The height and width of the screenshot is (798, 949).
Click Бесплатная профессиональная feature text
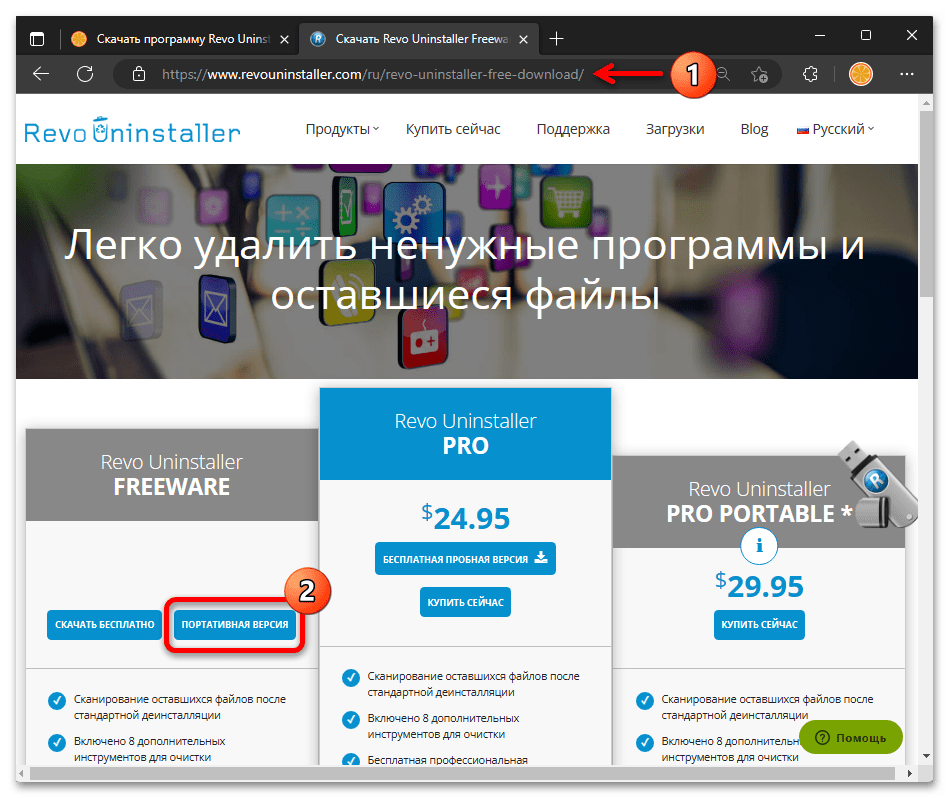pos(447,760)
